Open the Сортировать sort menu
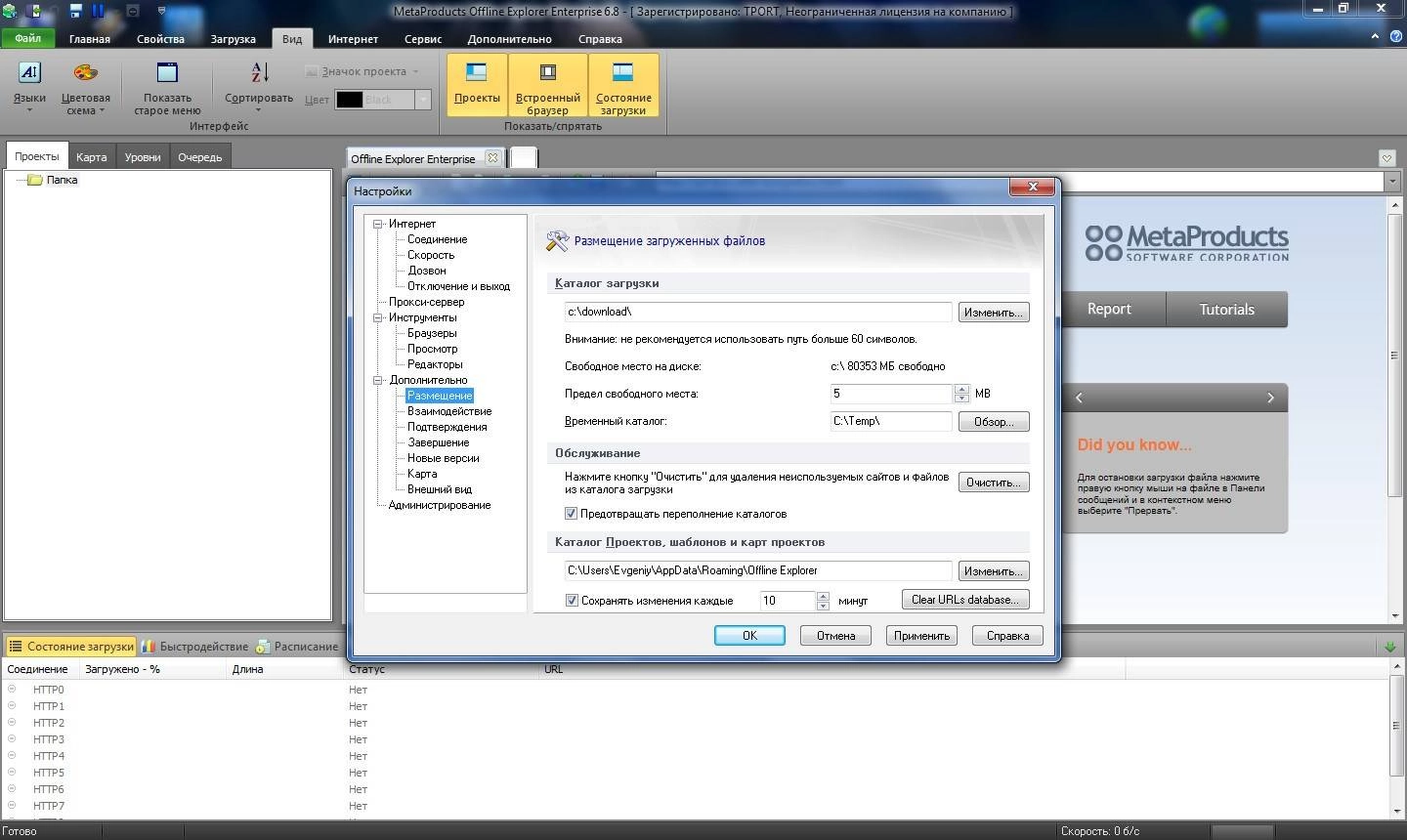The height and width of the screenshot is (840, 1407). [259, 86]
